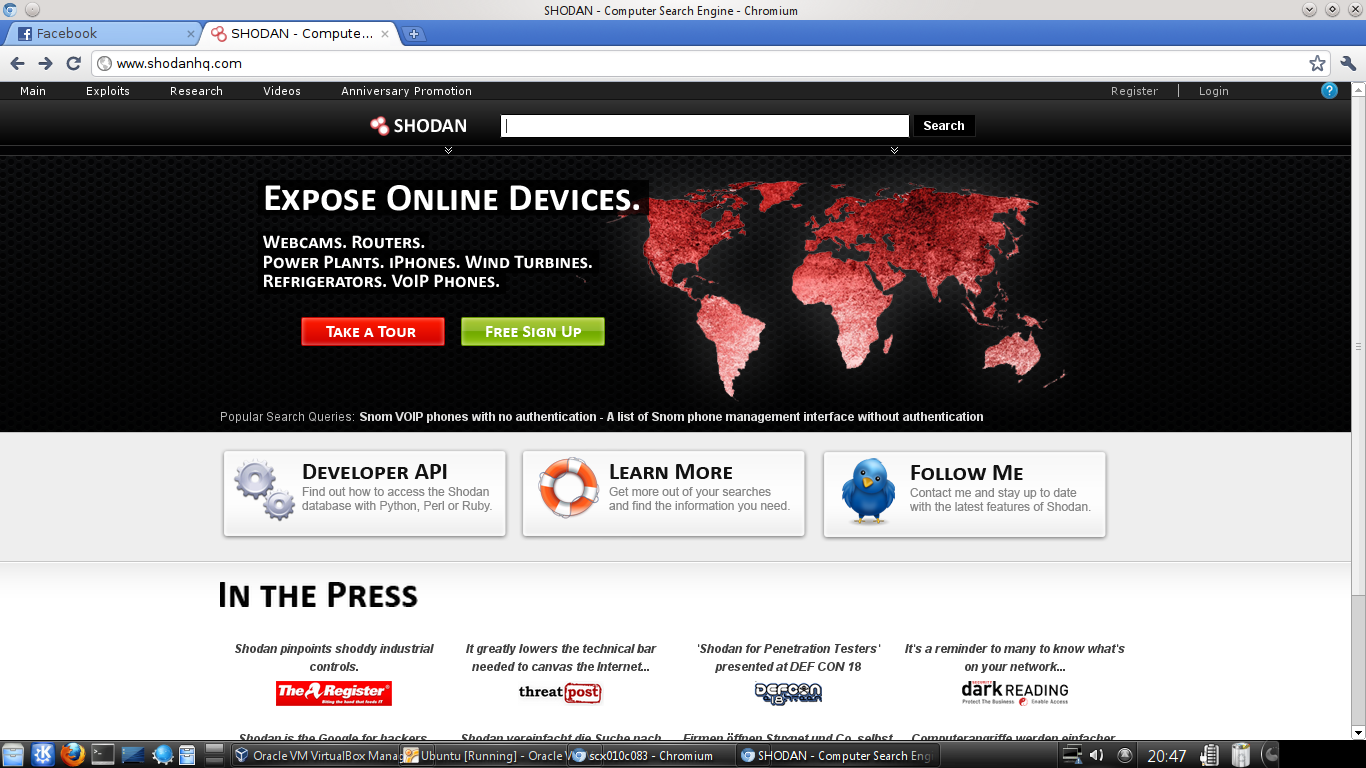The width and height of the screenshot is (1366, 768).
Task: Open the KDE application launcher menu
Action: coord(43,755)
